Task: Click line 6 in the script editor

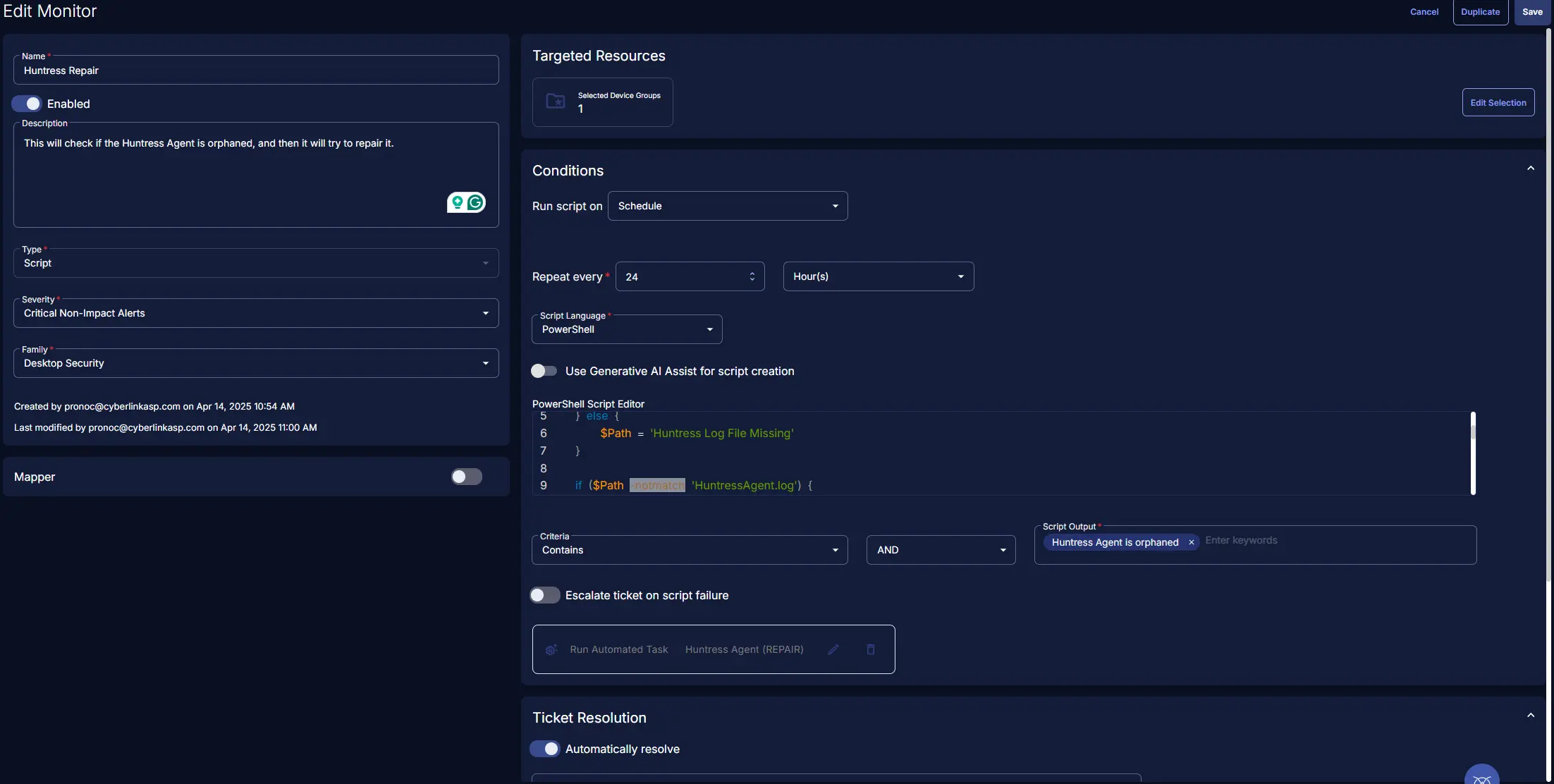Action: [1001, 433]
